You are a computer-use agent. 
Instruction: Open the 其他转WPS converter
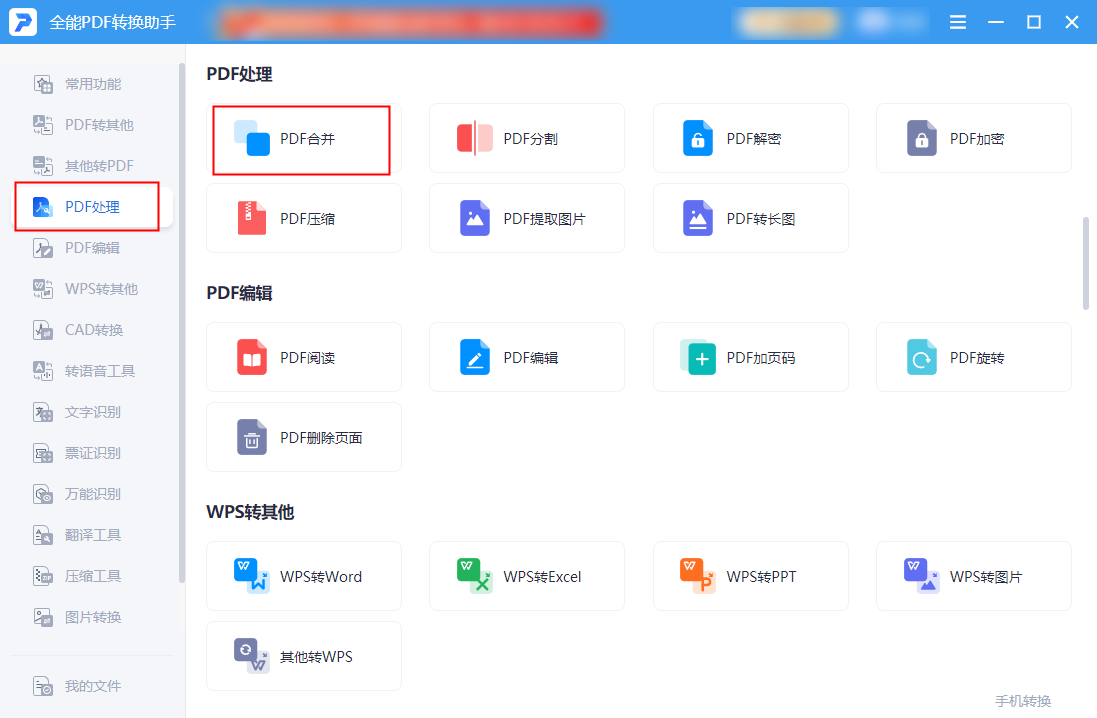[x=304, y=656]
